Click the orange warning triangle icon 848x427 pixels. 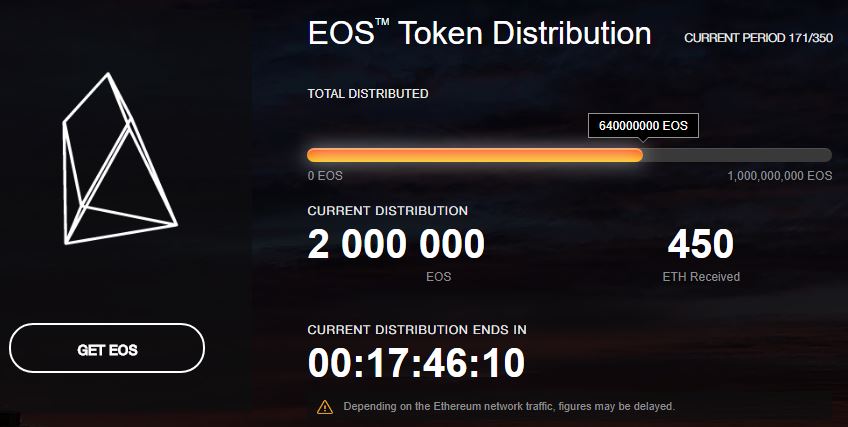(324, 406)
